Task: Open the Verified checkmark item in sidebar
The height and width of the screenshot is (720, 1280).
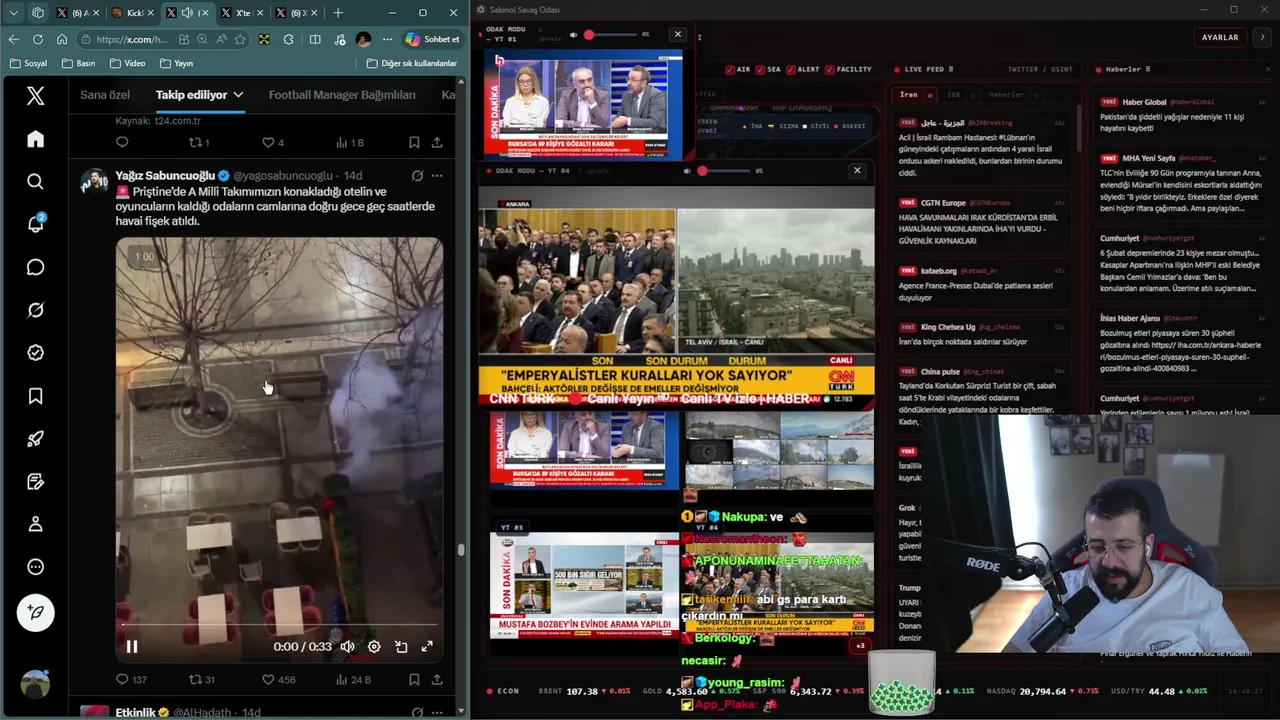Action: [x=35, y=353]
